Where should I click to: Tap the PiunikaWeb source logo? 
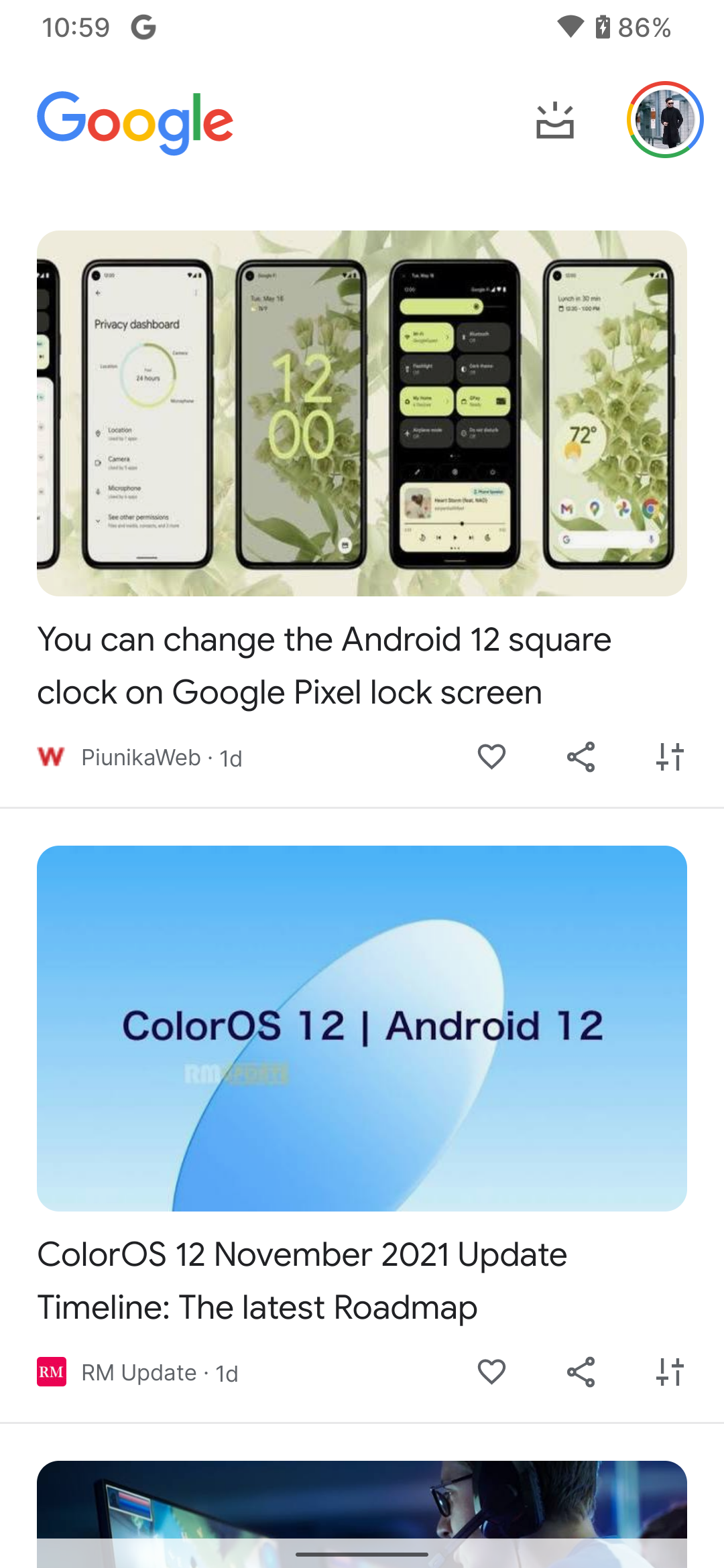51,757
